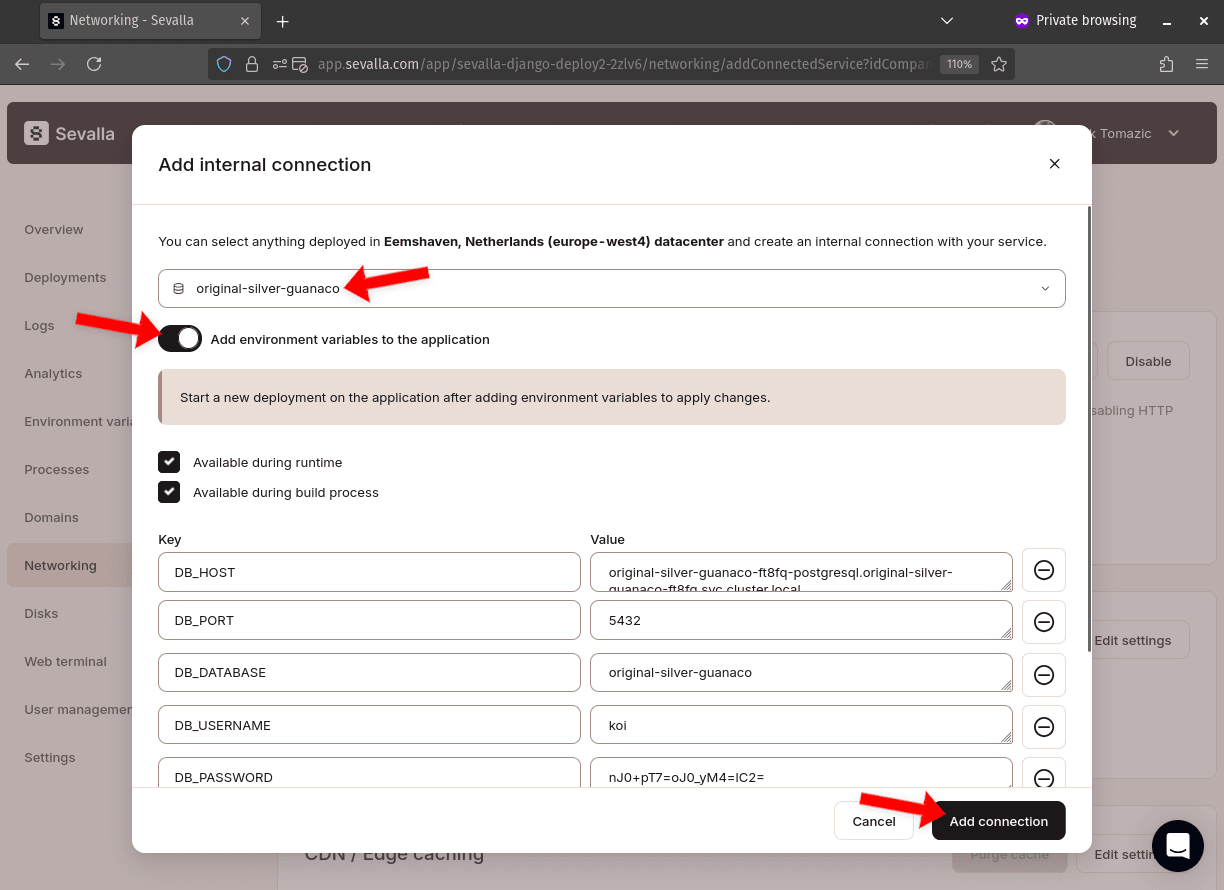Click the Sevalla logo
Image resolution: width=1224 pixels, height=890 pixels.
coord(68,133)
